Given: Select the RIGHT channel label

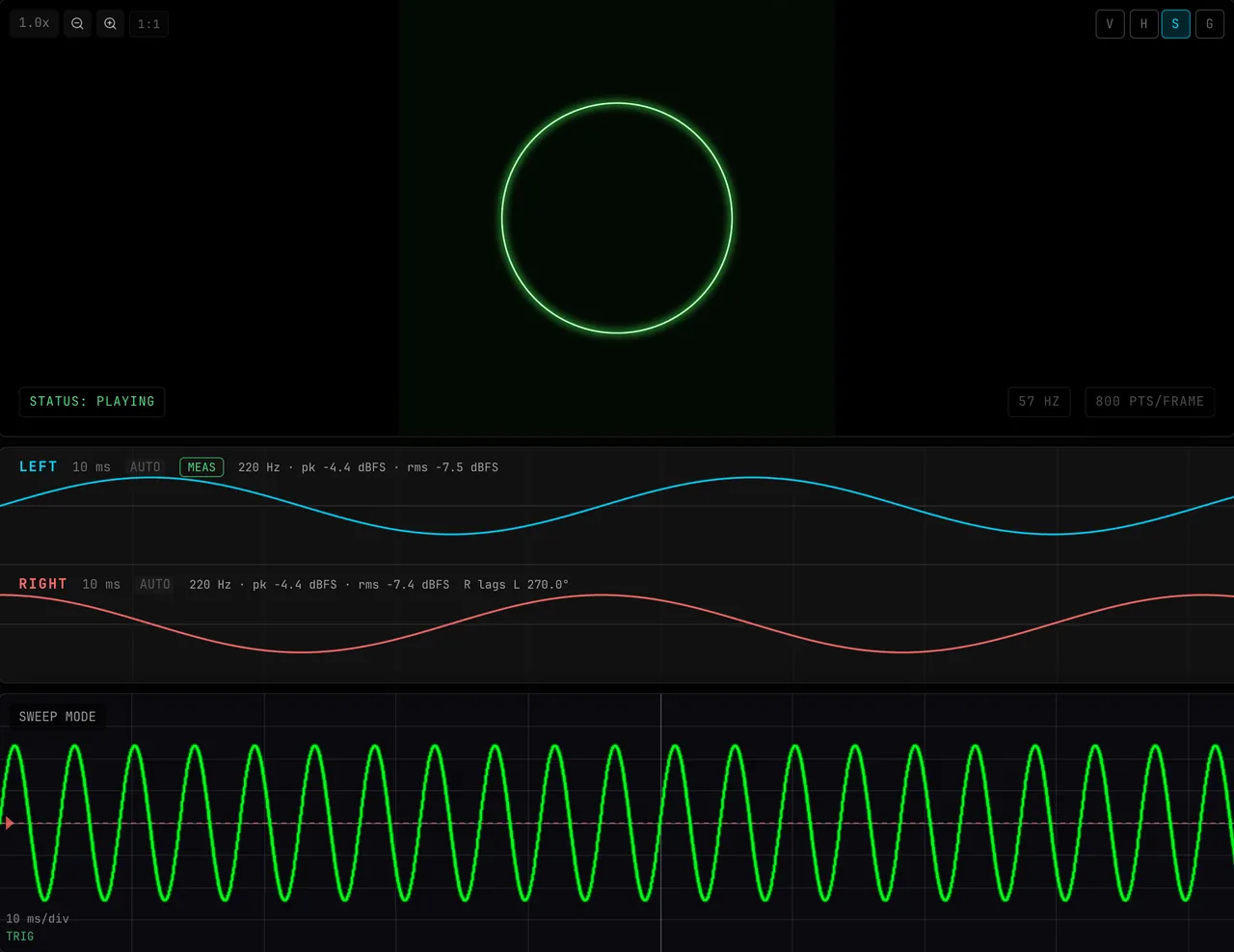Looking at the screenshot, I should tap(43, 584).
